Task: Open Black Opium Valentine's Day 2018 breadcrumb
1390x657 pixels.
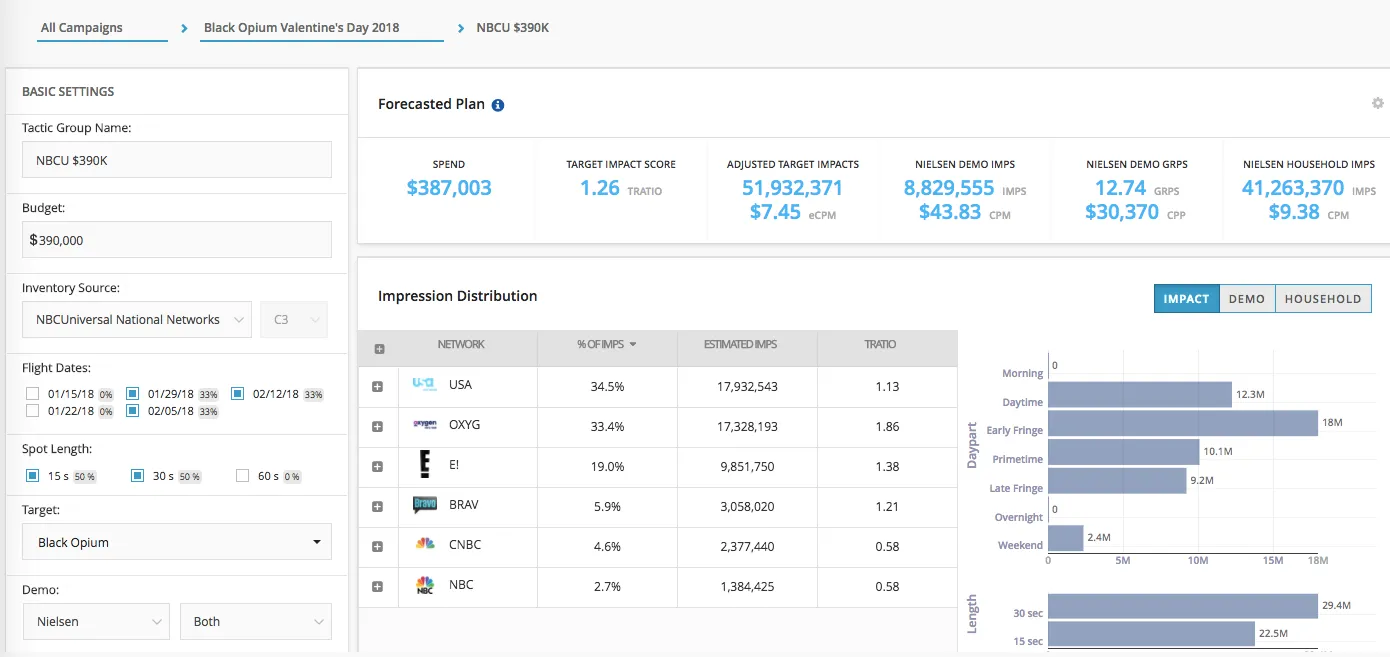Action: pos(302,28)
